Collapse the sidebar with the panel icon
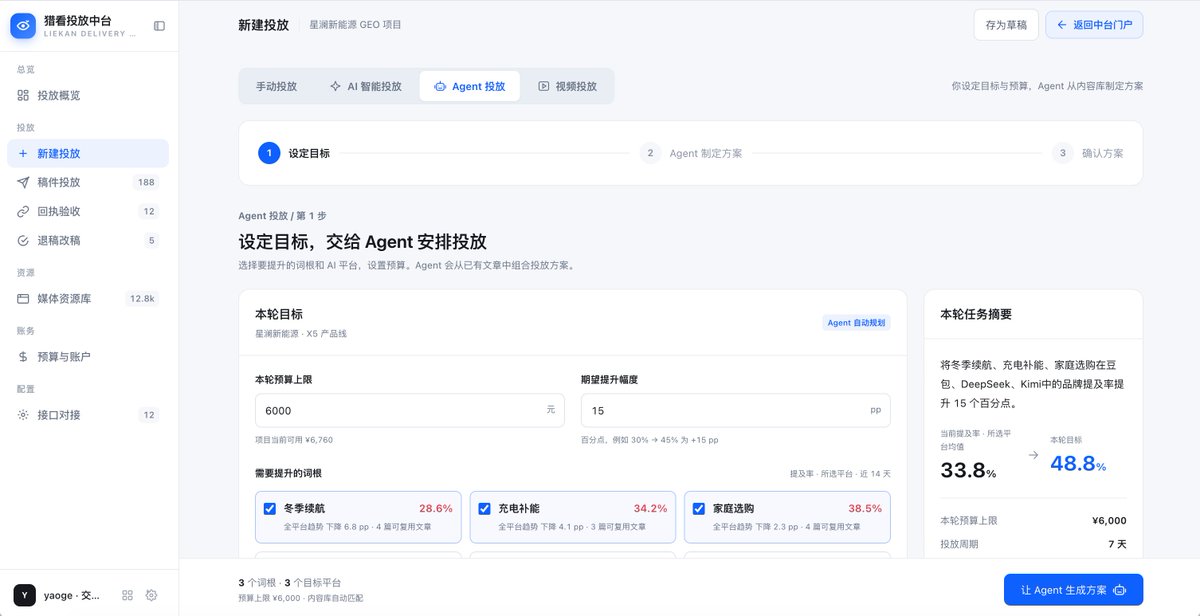 pos(159,26)
